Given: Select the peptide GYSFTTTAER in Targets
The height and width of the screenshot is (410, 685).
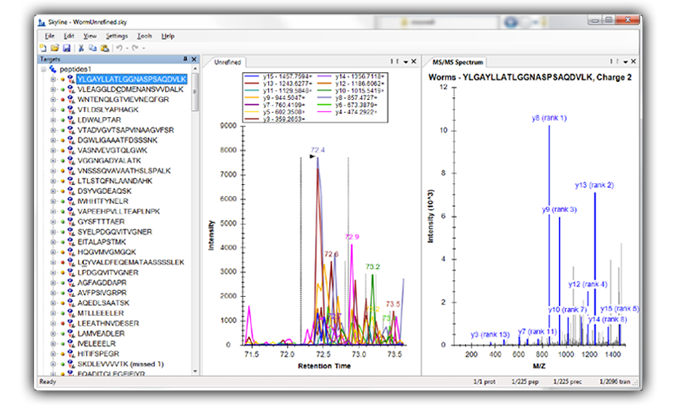Looking at the screenshot, I should tap(102, 221).
